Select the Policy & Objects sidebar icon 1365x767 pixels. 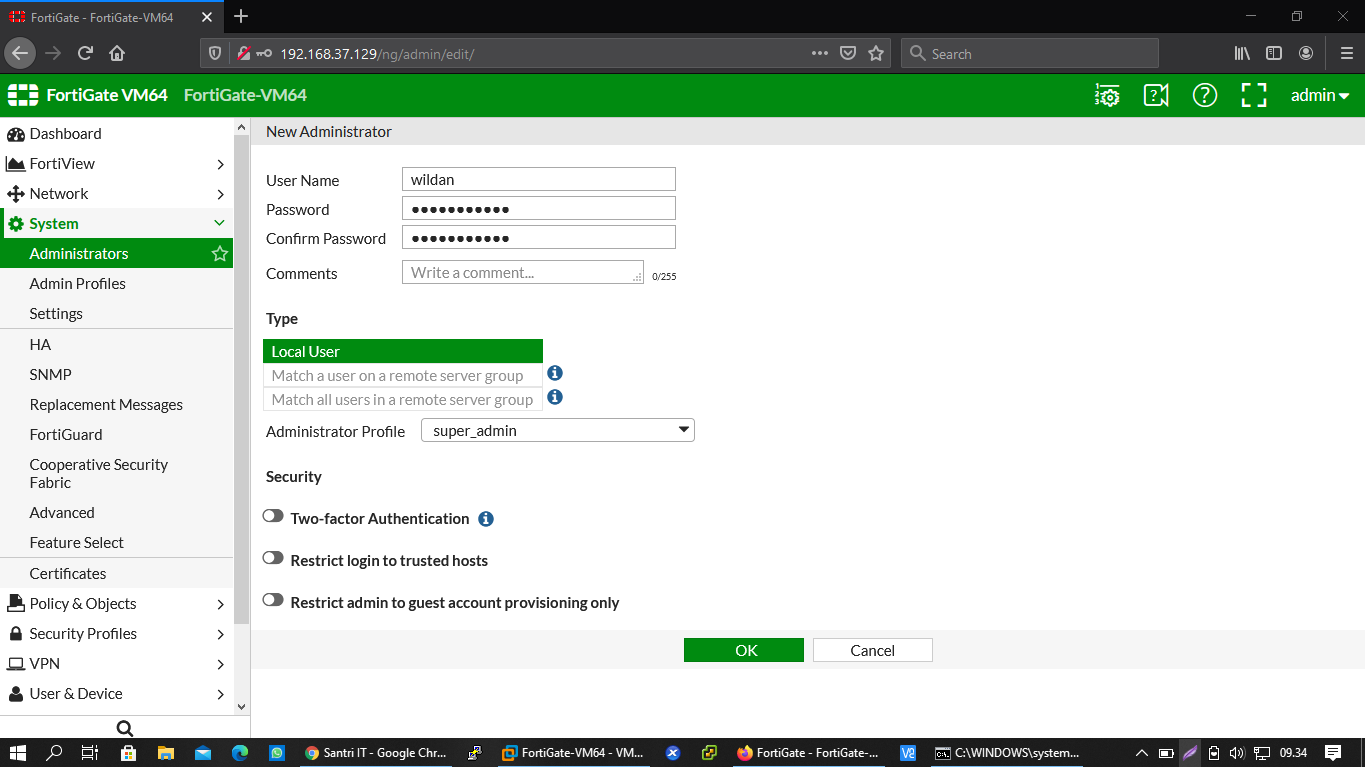[x=15, y=603]
